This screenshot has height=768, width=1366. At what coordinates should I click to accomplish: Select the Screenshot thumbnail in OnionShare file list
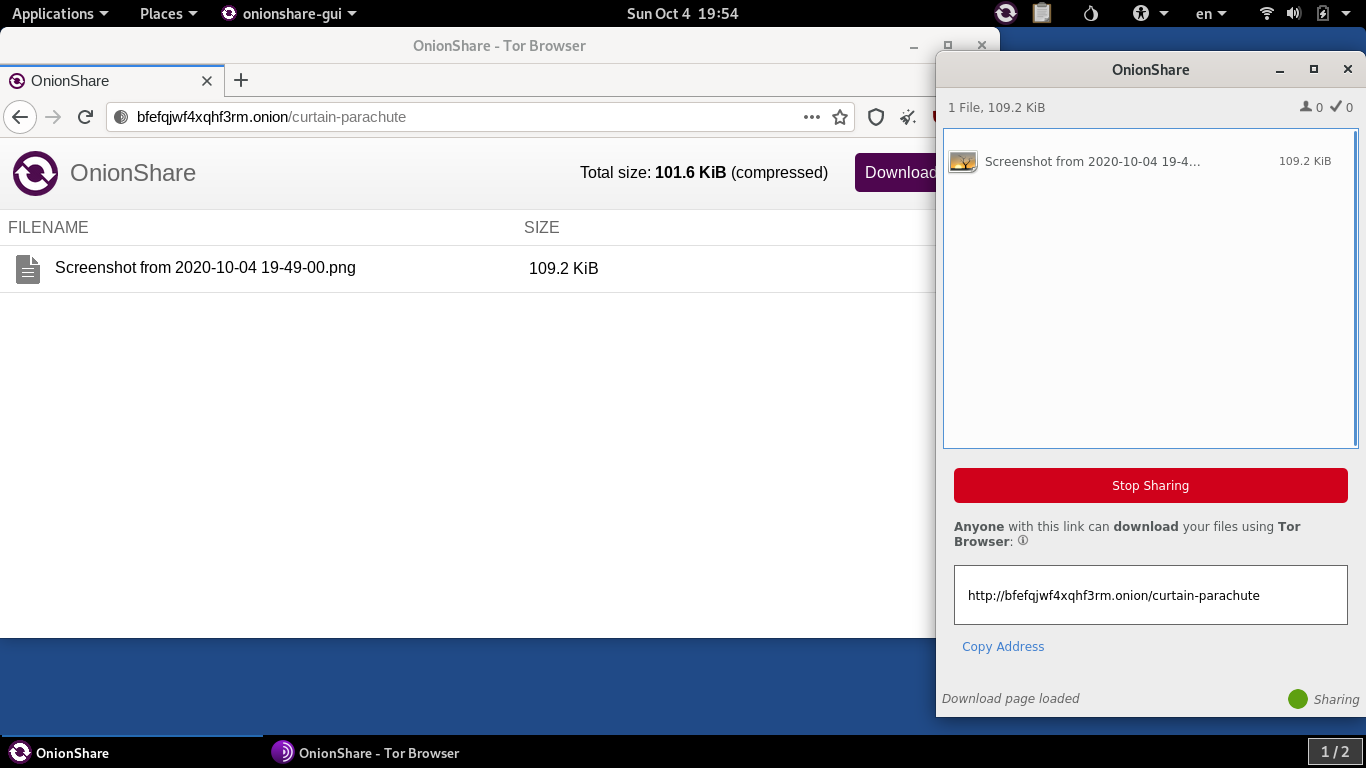click(963, 161)
